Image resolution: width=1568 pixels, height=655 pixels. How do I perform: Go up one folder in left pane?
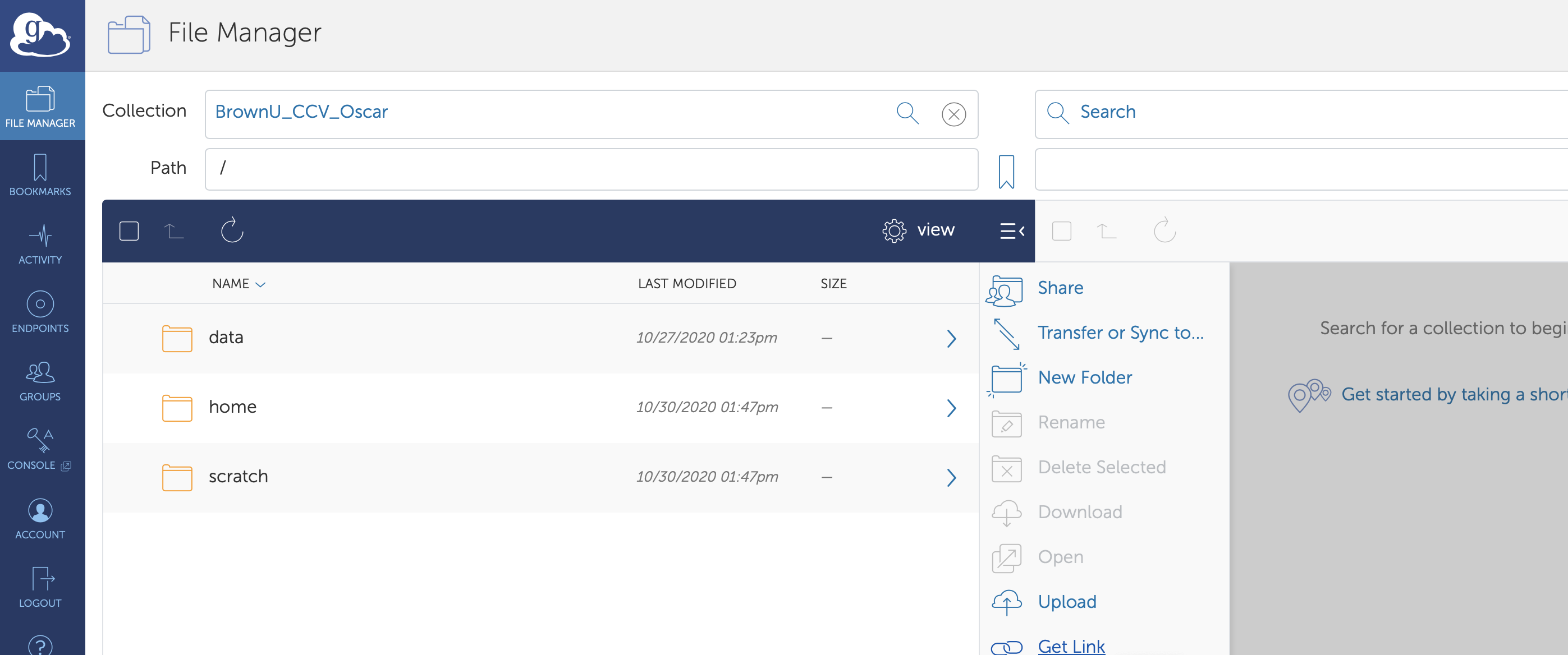173,231
